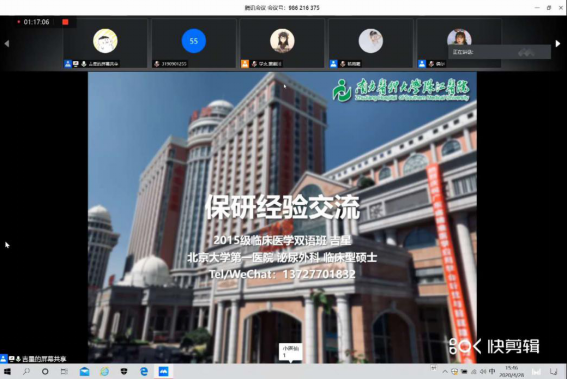Open the volume control in system tray
This screenshot has width=567, height=379.
(x=482, y=372)
